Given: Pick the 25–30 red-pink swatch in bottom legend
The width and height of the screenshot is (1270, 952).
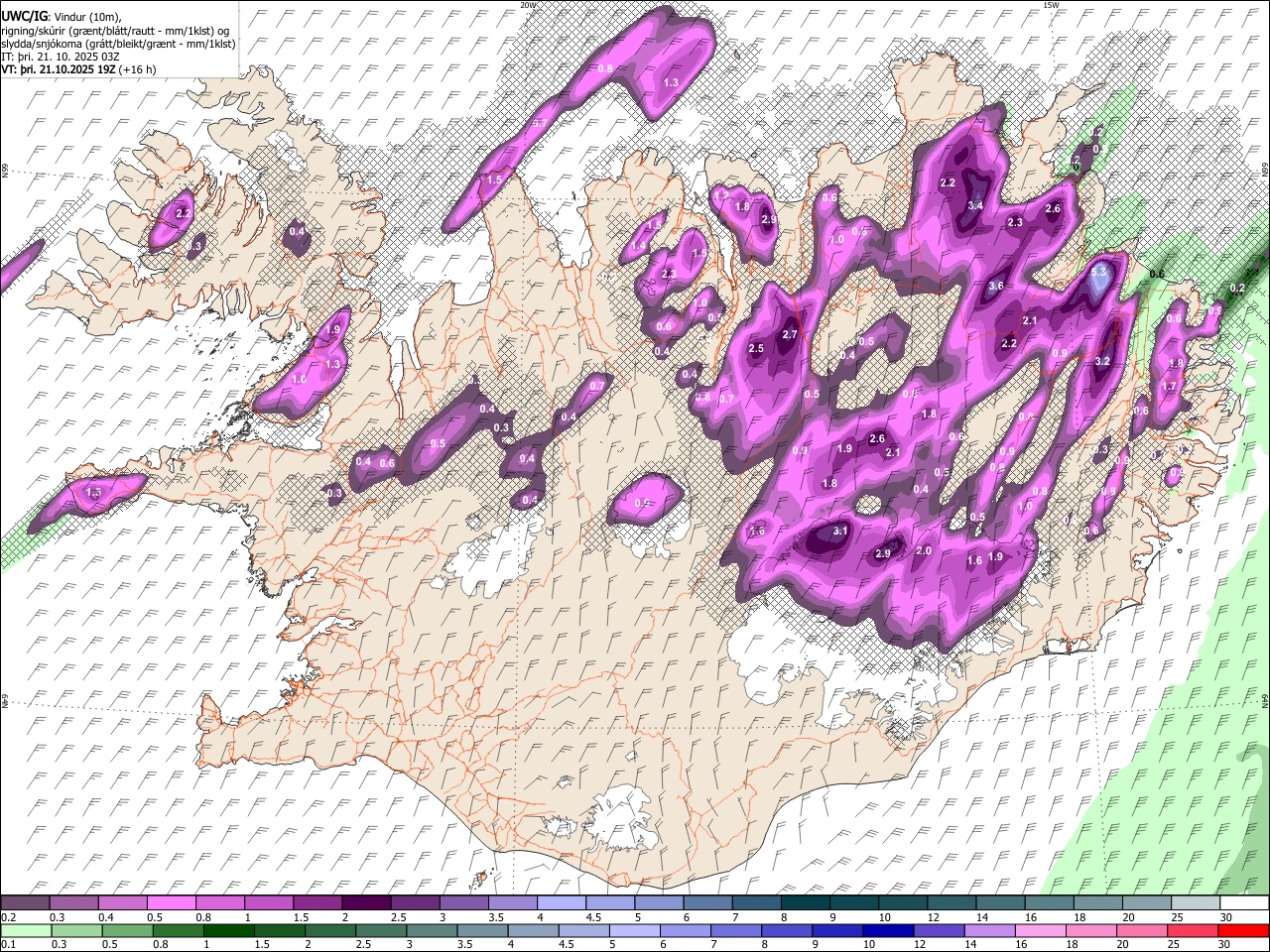Looking at the screenshot, I should pos(1195,931).
